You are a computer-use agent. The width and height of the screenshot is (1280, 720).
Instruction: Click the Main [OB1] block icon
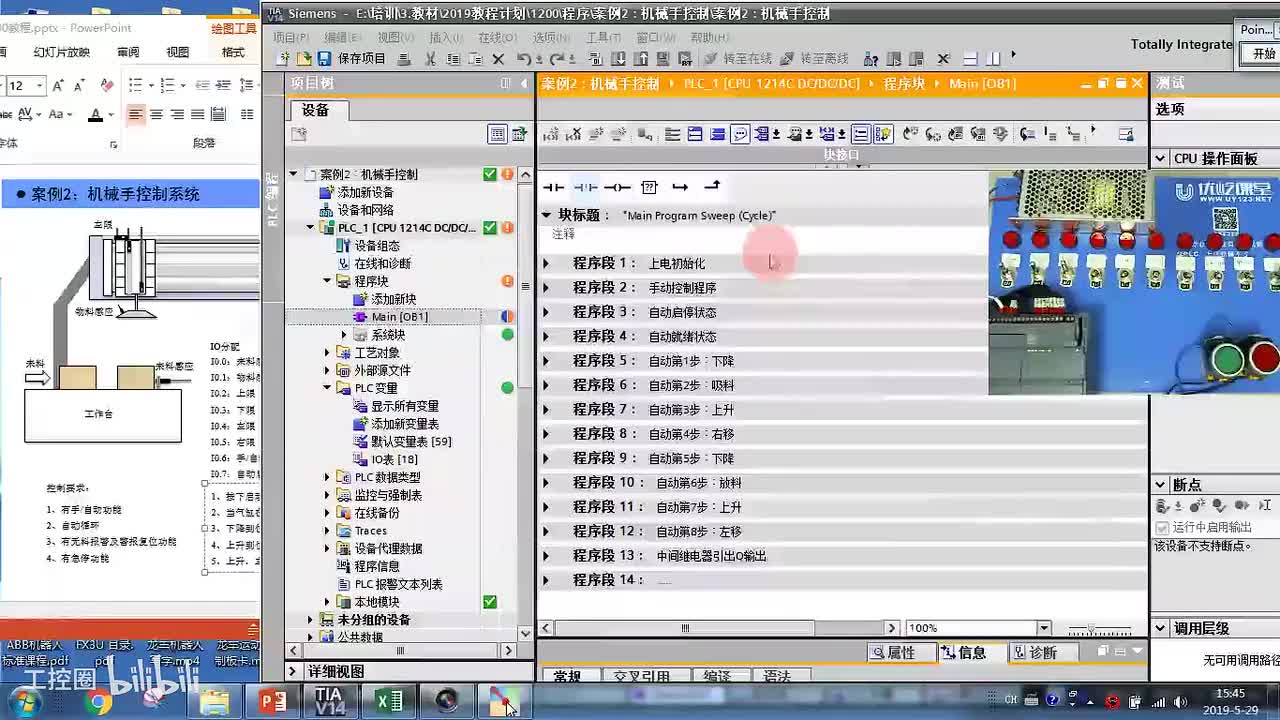click(360, 317)
